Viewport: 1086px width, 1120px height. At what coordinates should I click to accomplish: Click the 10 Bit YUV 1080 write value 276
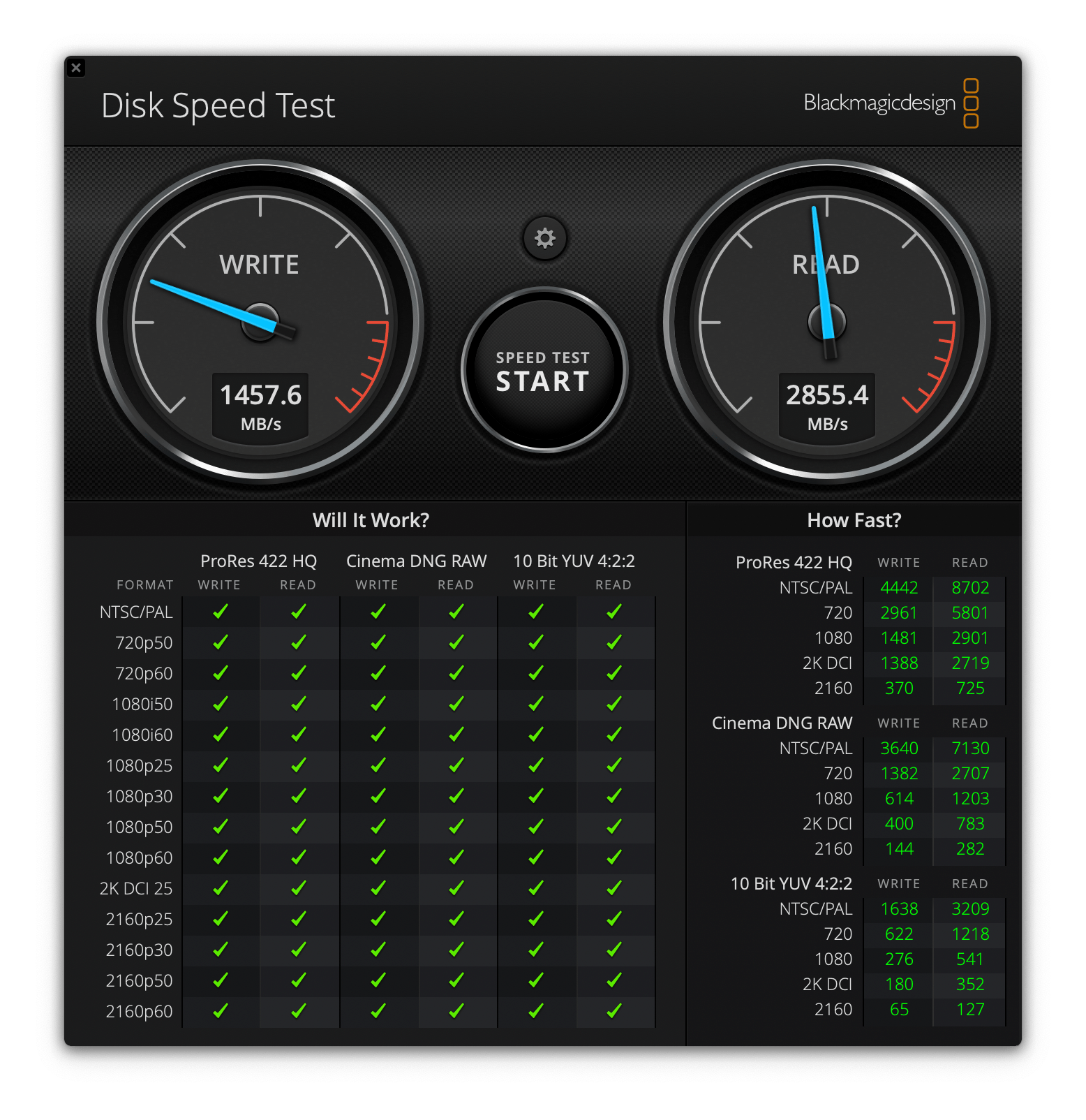(x=898, y=959)
